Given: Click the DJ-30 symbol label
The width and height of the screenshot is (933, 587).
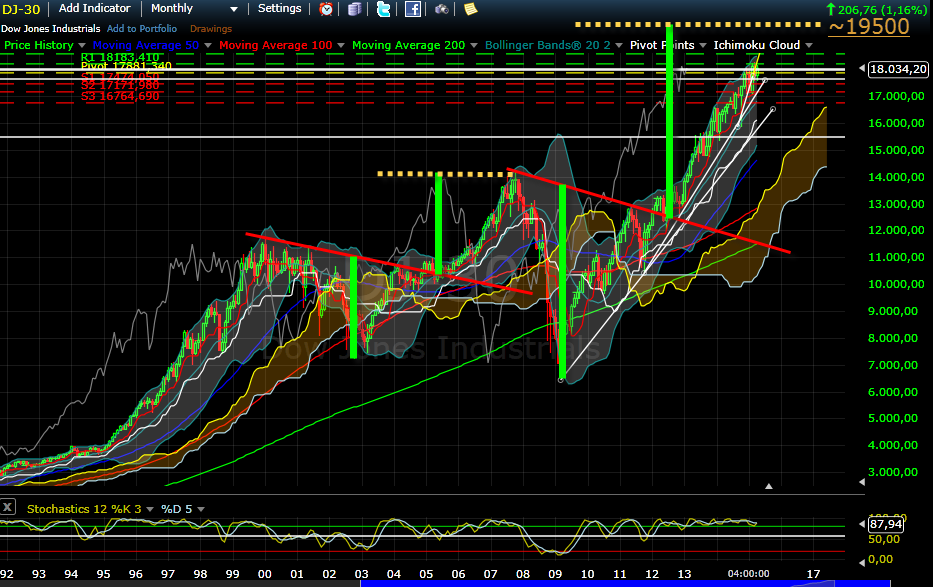Looking at the screenshot, I should pyautogui.click(x=21, y=9).
